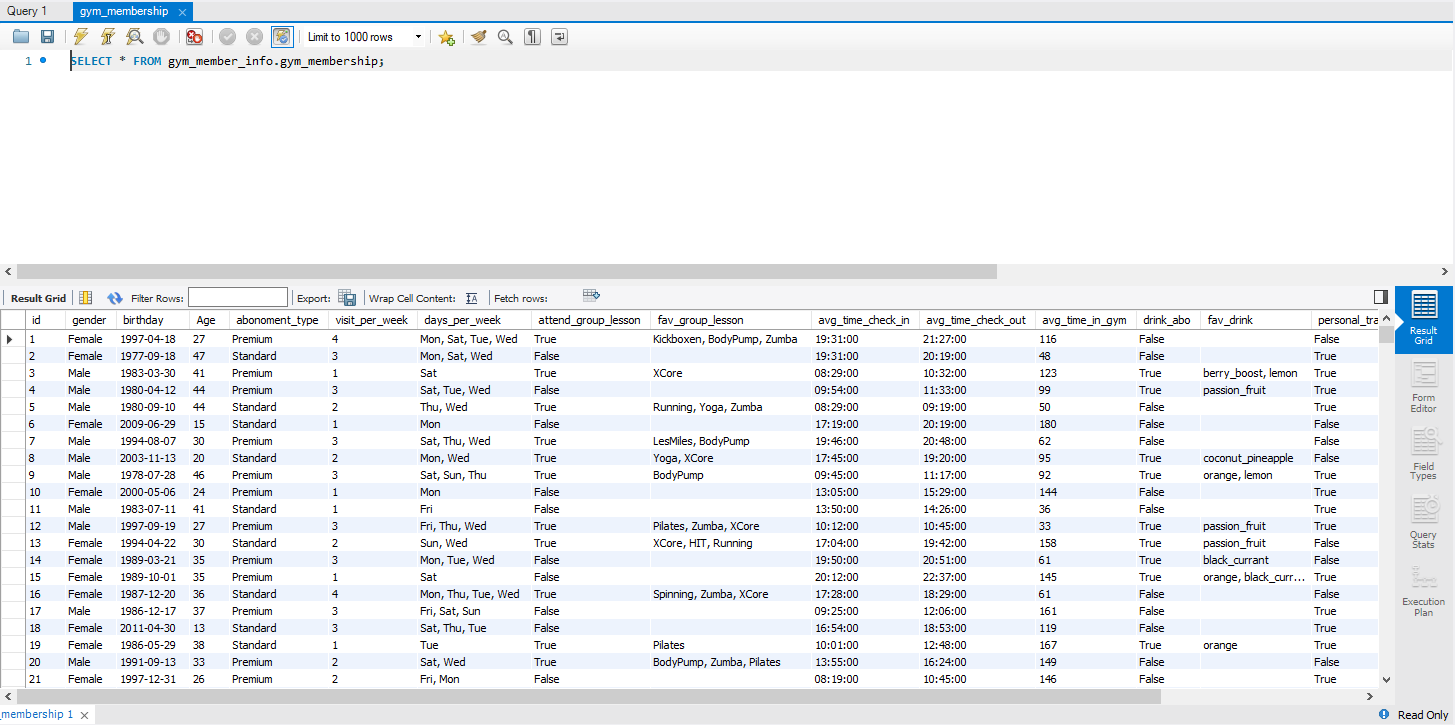This screenshot has width=1455, height=725.
Task: Execute the query with lightning bolt icon
Action: [x=81, y=37]
